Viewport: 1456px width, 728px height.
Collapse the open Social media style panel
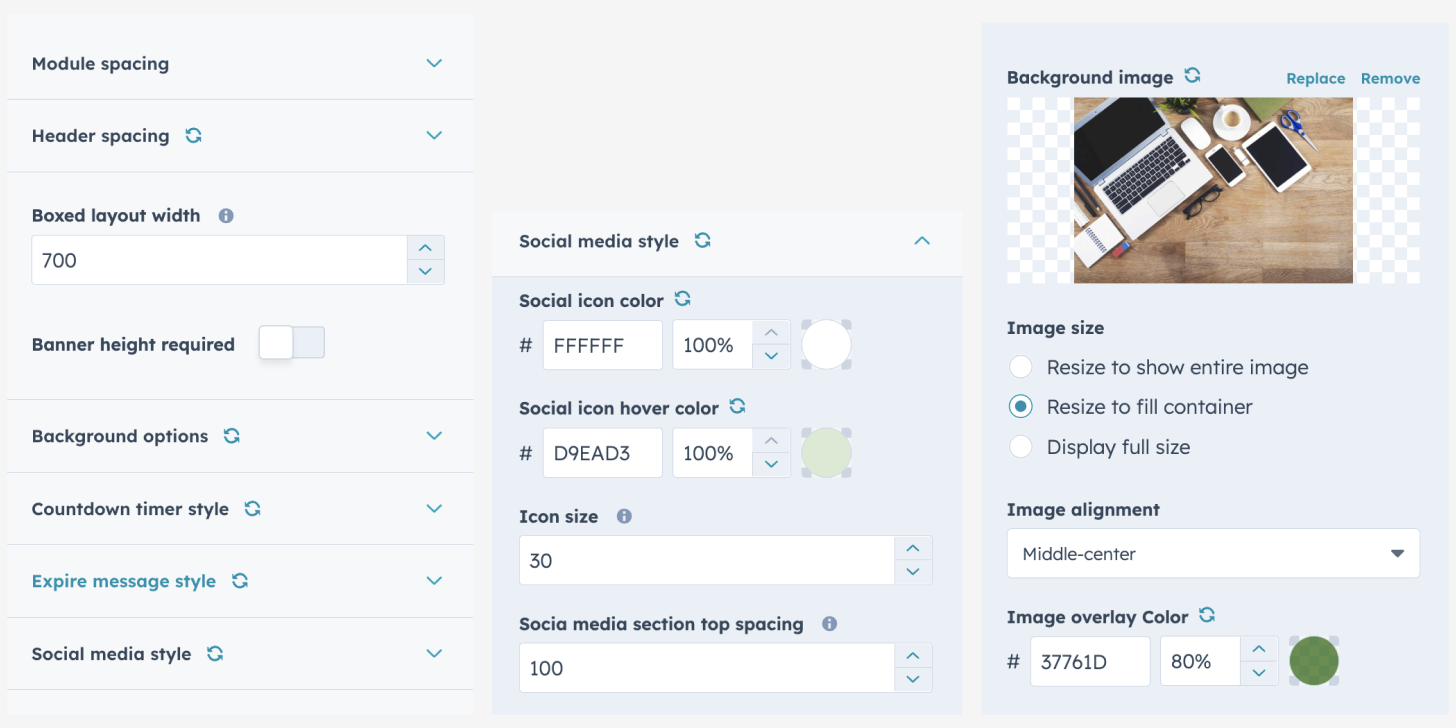pos(922,241)
